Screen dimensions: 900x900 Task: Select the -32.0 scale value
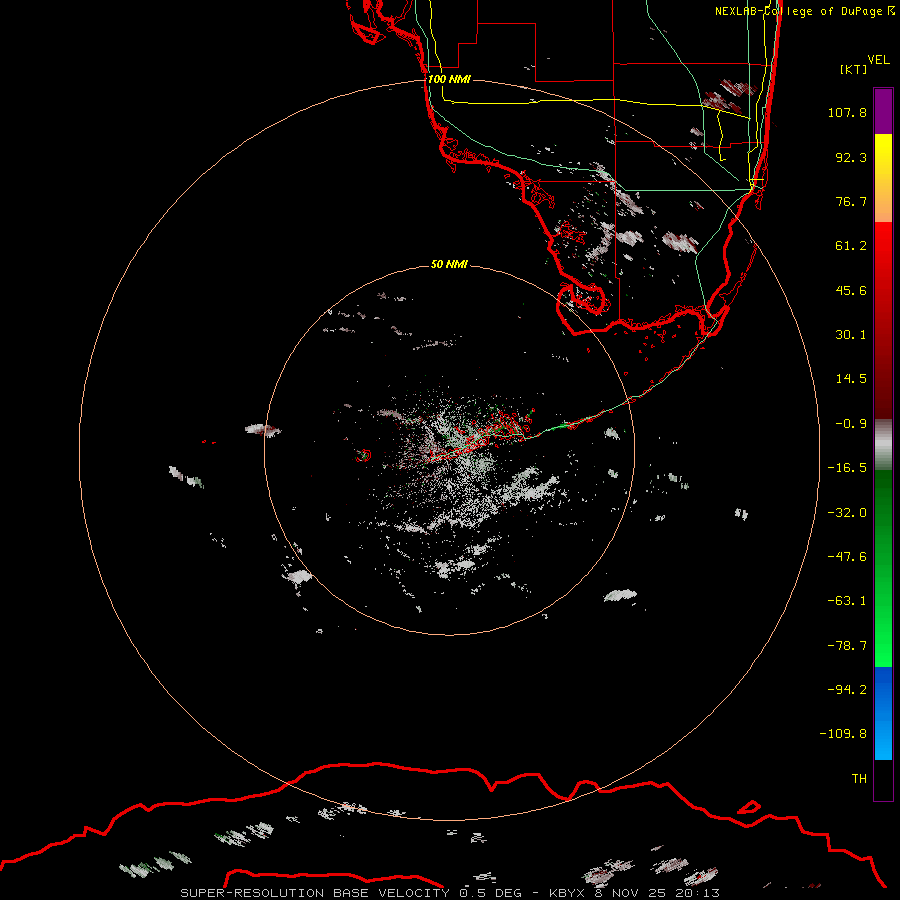tap(847, 513)
